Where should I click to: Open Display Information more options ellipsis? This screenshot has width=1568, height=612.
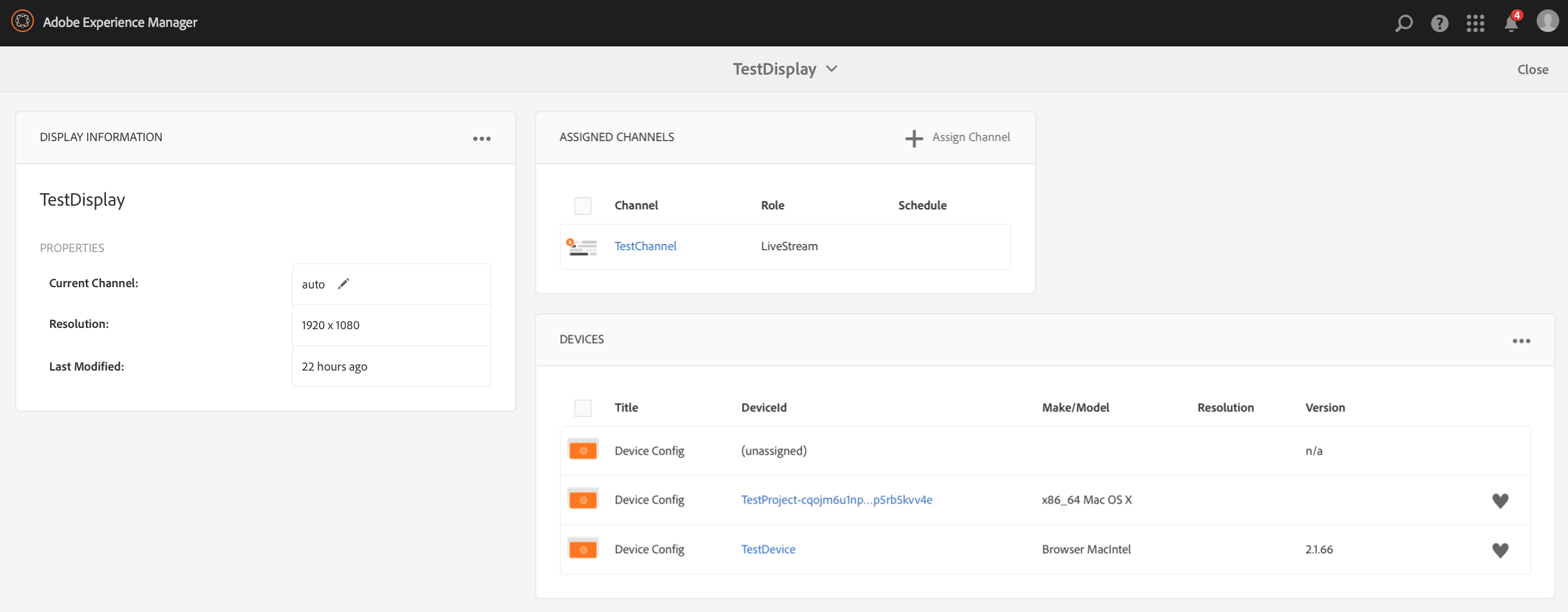pos(482,139)
